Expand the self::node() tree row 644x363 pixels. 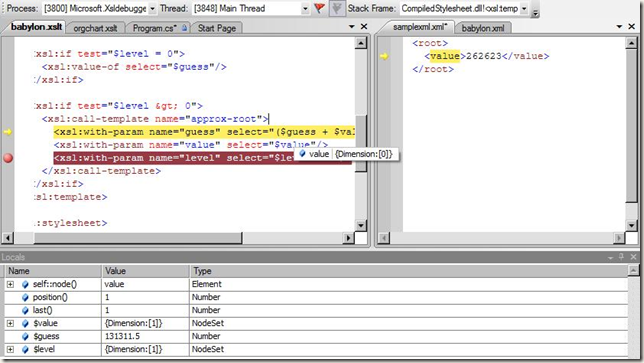tap(10, 284)
